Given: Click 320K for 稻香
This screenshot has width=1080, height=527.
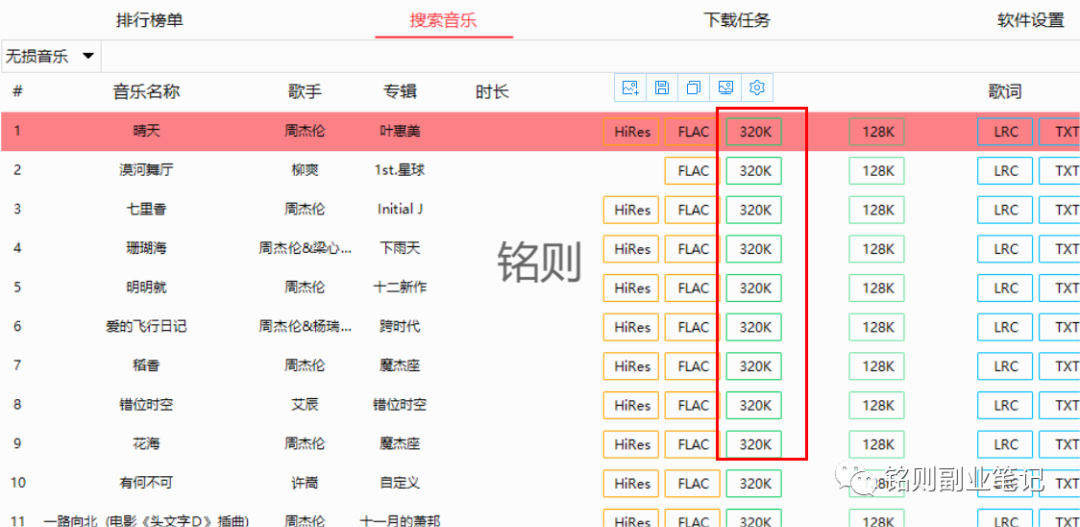Looking at the screenshot, I should coord(754,366).
